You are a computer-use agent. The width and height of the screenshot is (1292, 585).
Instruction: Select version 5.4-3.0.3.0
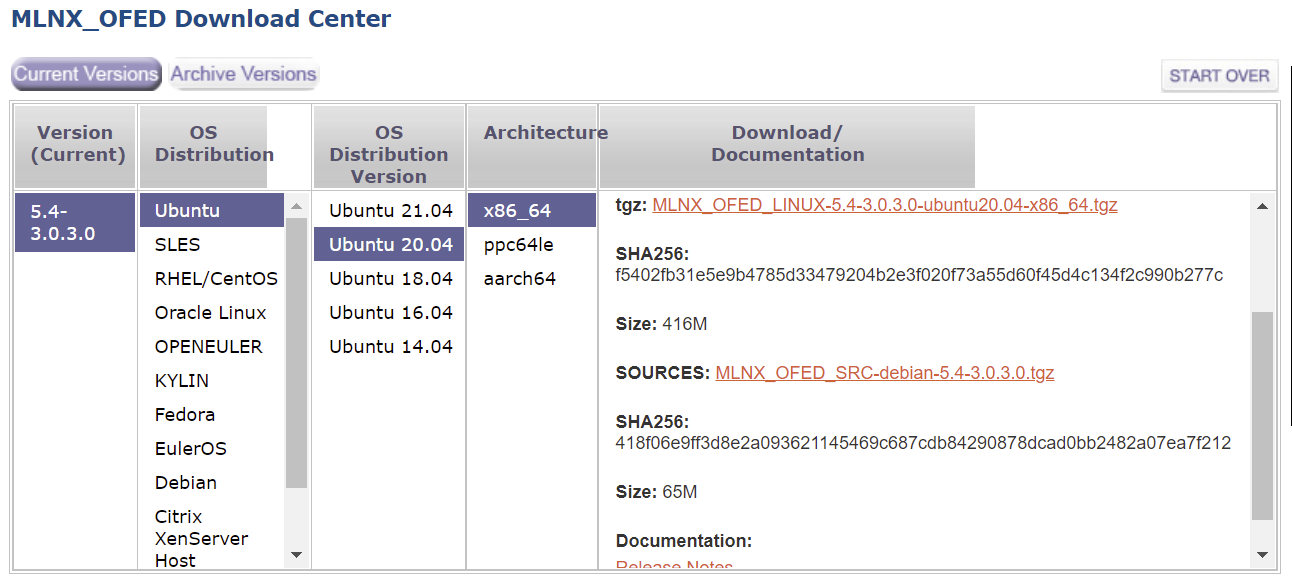coord(75,223)
